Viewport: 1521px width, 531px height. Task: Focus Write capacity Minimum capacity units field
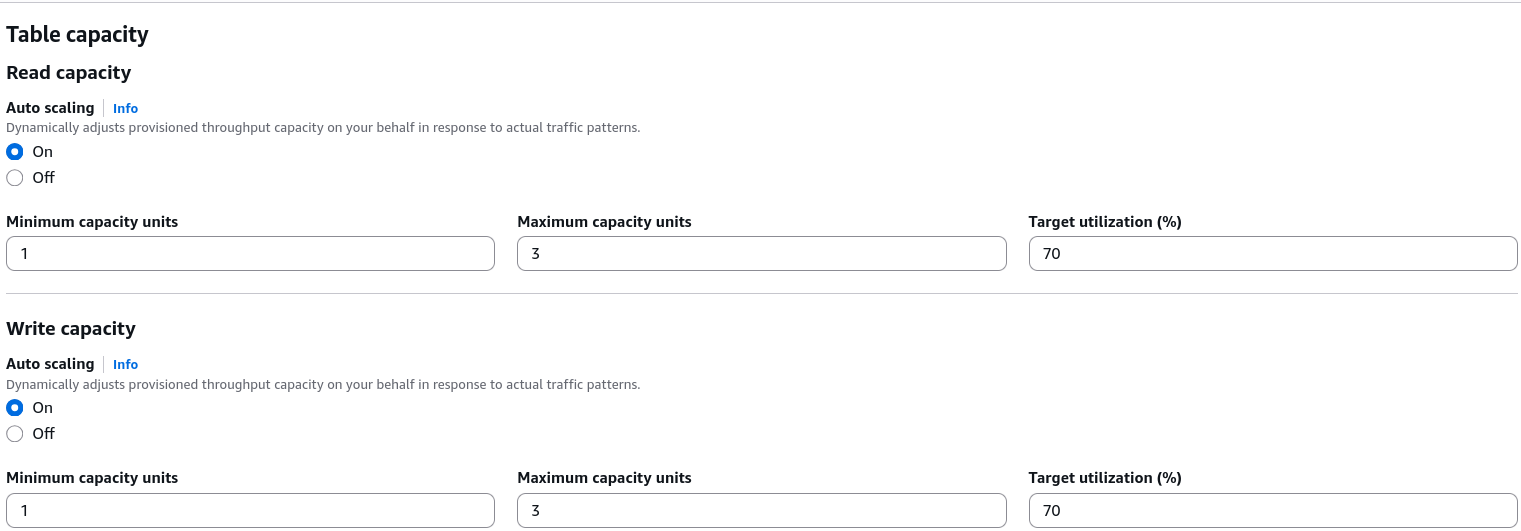250,510
